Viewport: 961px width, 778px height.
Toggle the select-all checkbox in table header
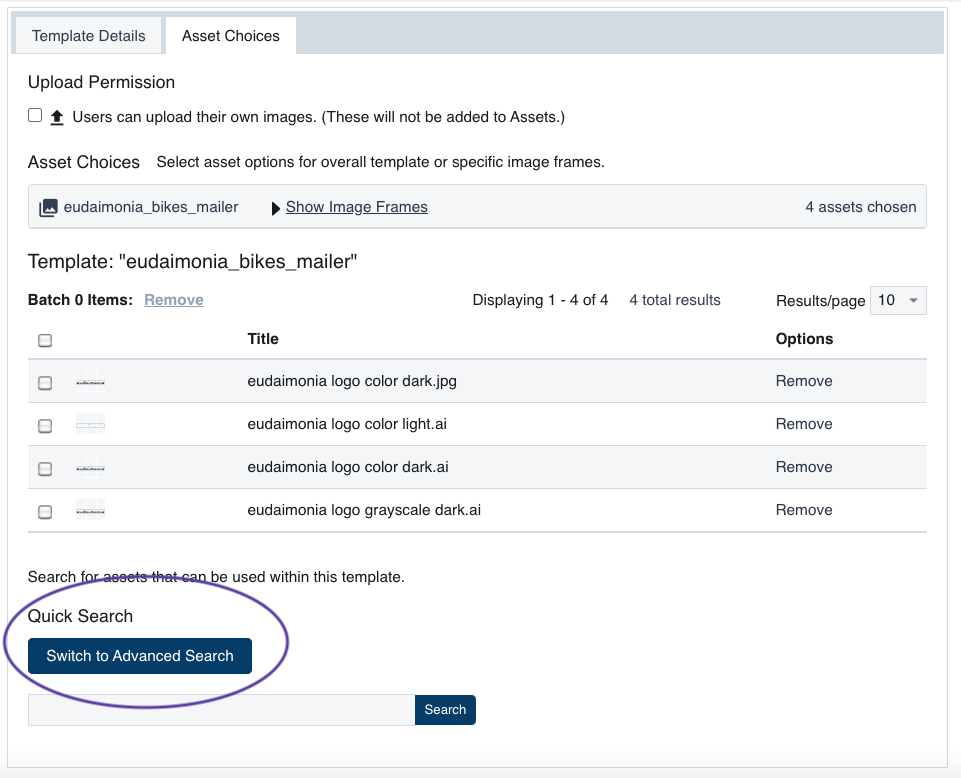45,340
